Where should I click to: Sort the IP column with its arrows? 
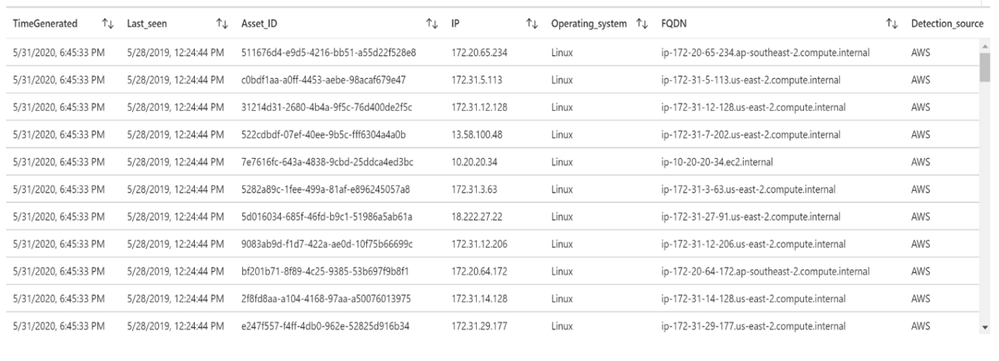coord(531,24)
